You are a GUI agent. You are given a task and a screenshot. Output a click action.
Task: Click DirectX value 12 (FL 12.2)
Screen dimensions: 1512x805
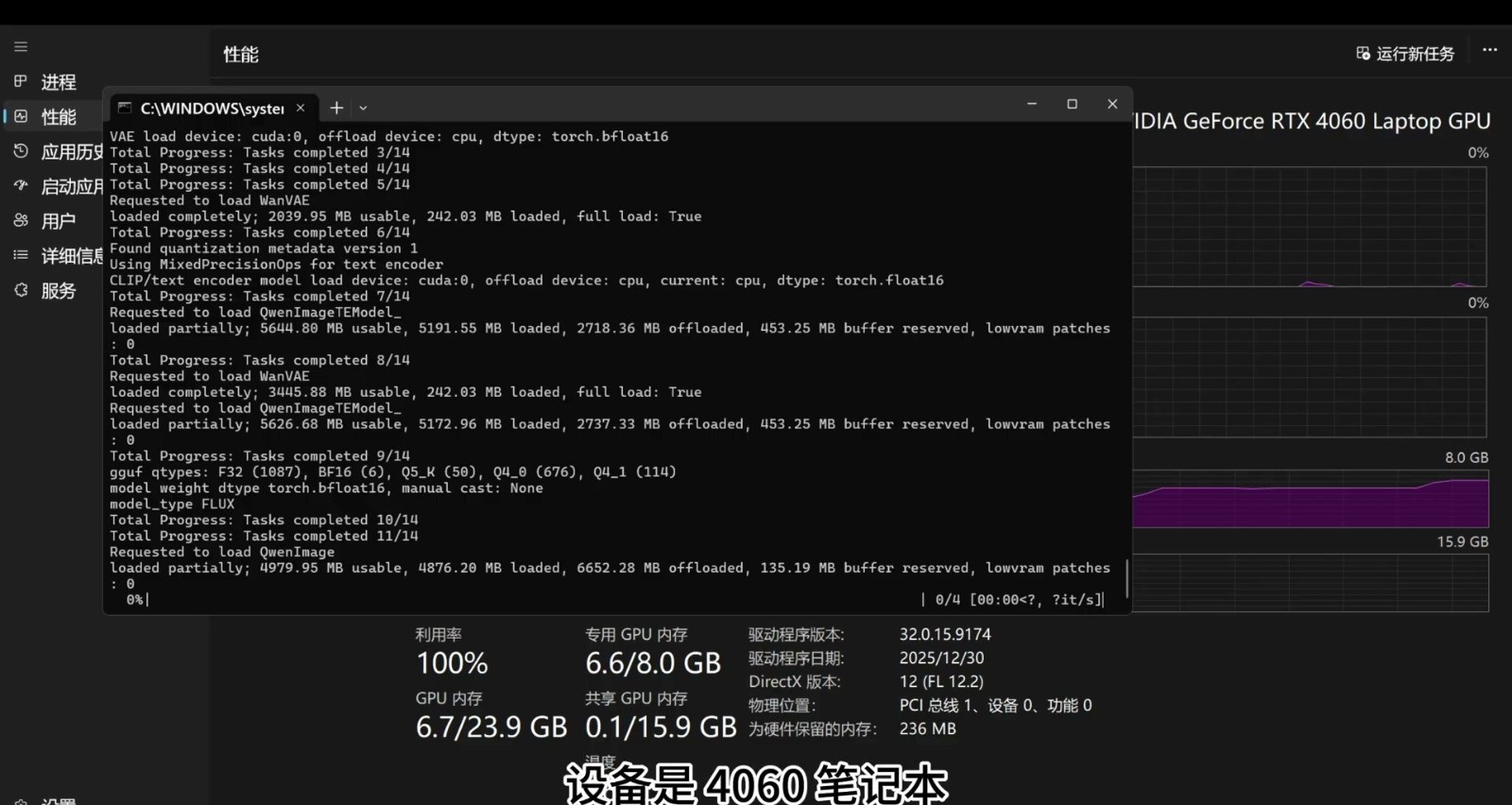pyautogui.click(x=941, y=681)
